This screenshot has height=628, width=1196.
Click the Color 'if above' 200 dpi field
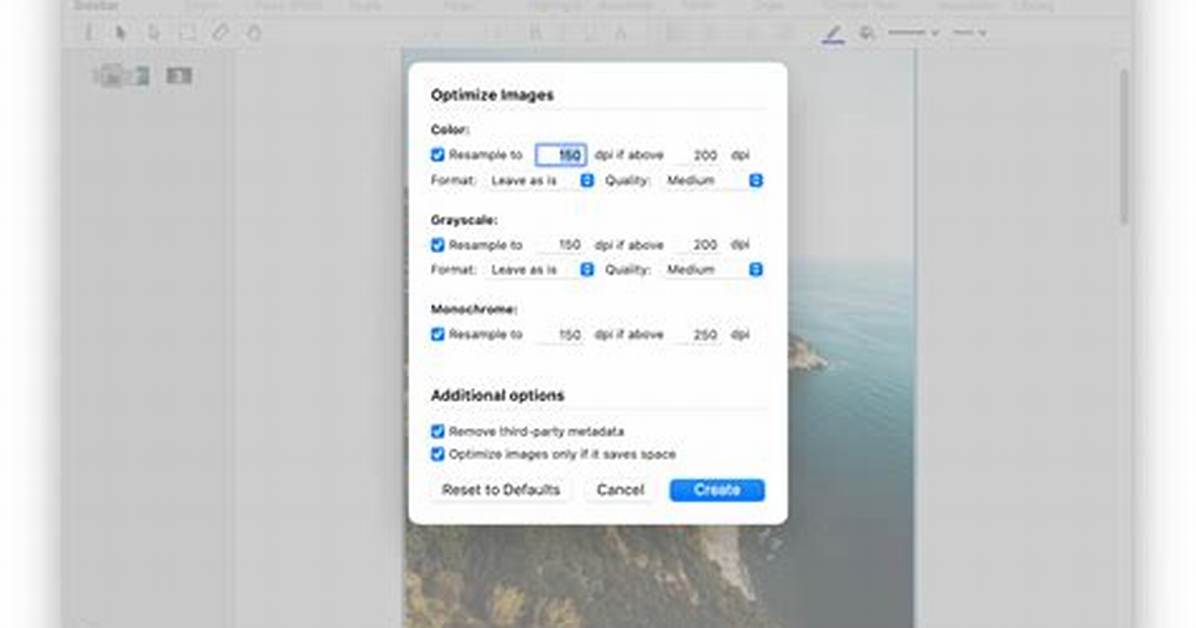[x=698, y=155]
